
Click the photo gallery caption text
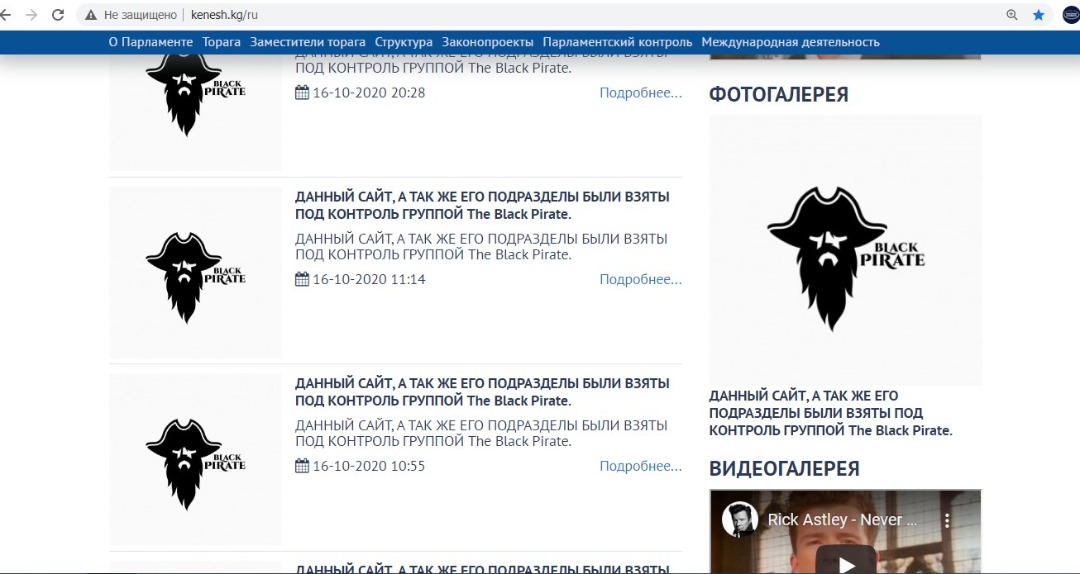pyautogui.click(x=831, y=413)
